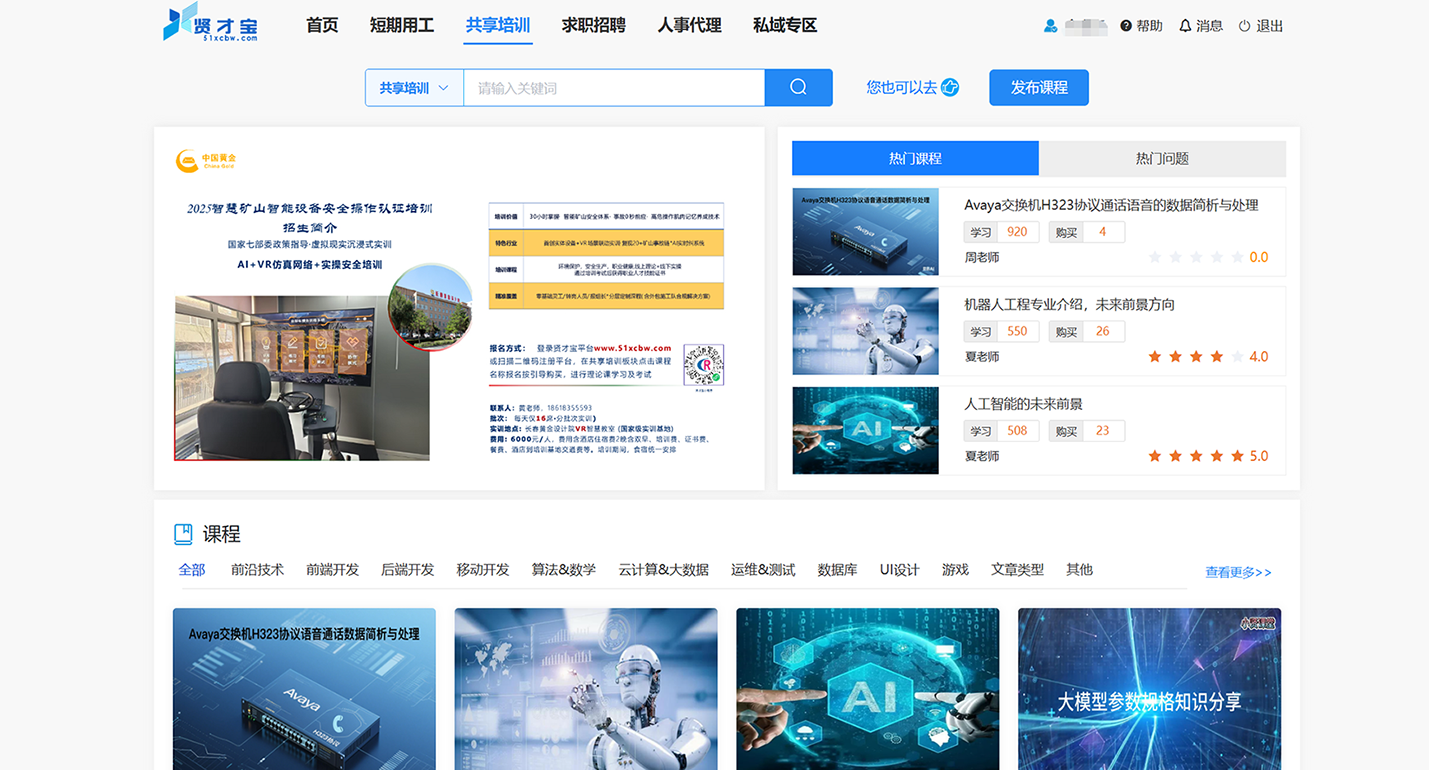Viewport: 1429px width, 770px height.
Task: Open 求职招聘 in the top navigation
Action: click(x=593, y=26)
